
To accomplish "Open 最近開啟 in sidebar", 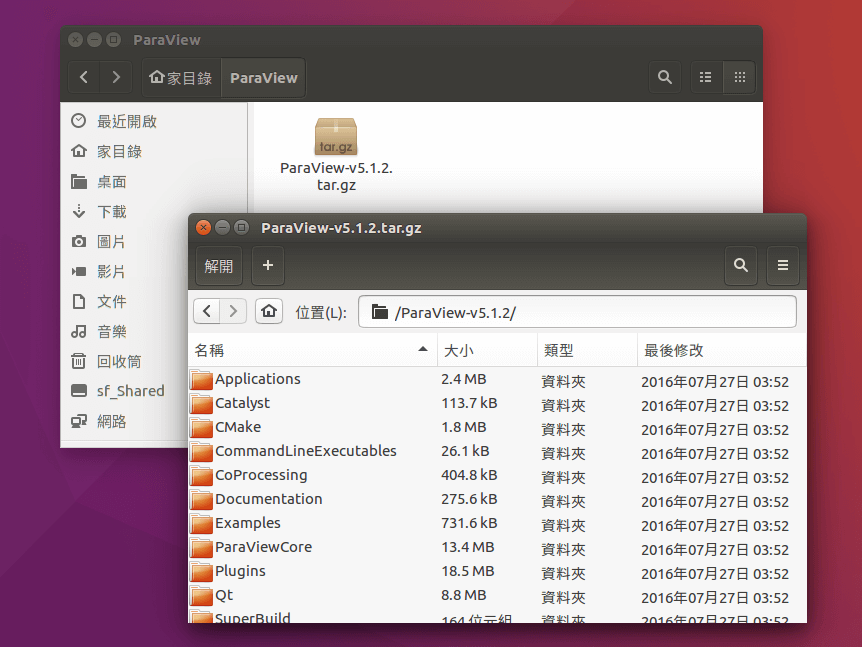I will point(126,121).
